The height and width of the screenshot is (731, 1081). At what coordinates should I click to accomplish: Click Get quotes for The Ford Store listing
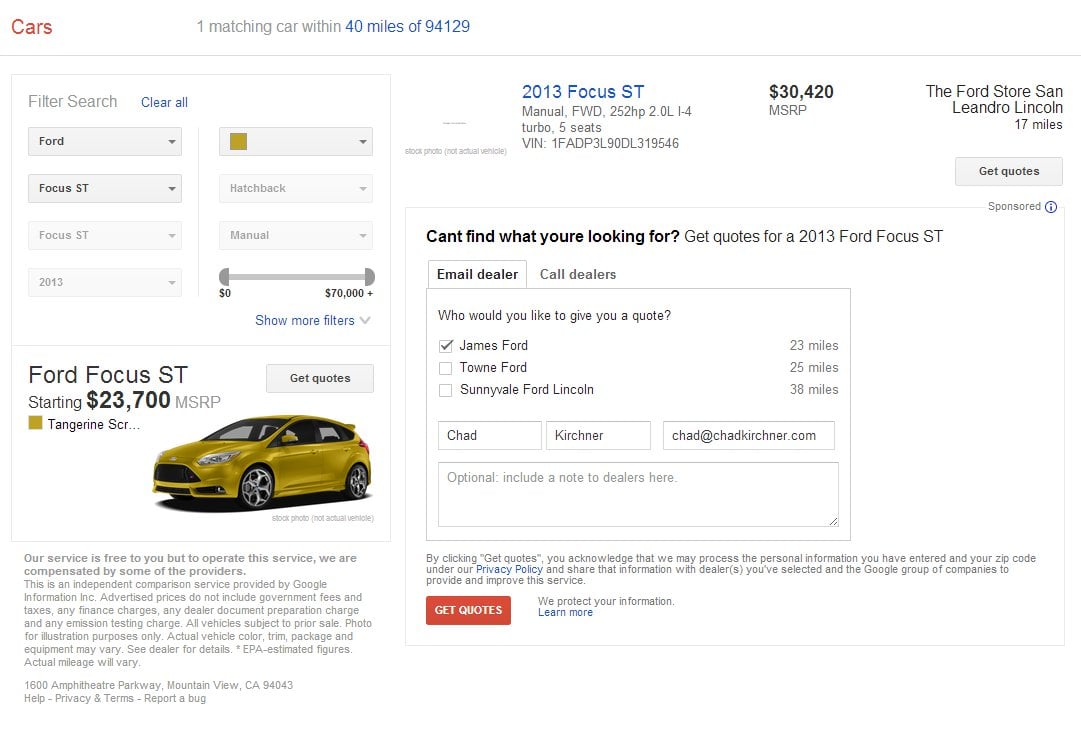point(1009,171)
